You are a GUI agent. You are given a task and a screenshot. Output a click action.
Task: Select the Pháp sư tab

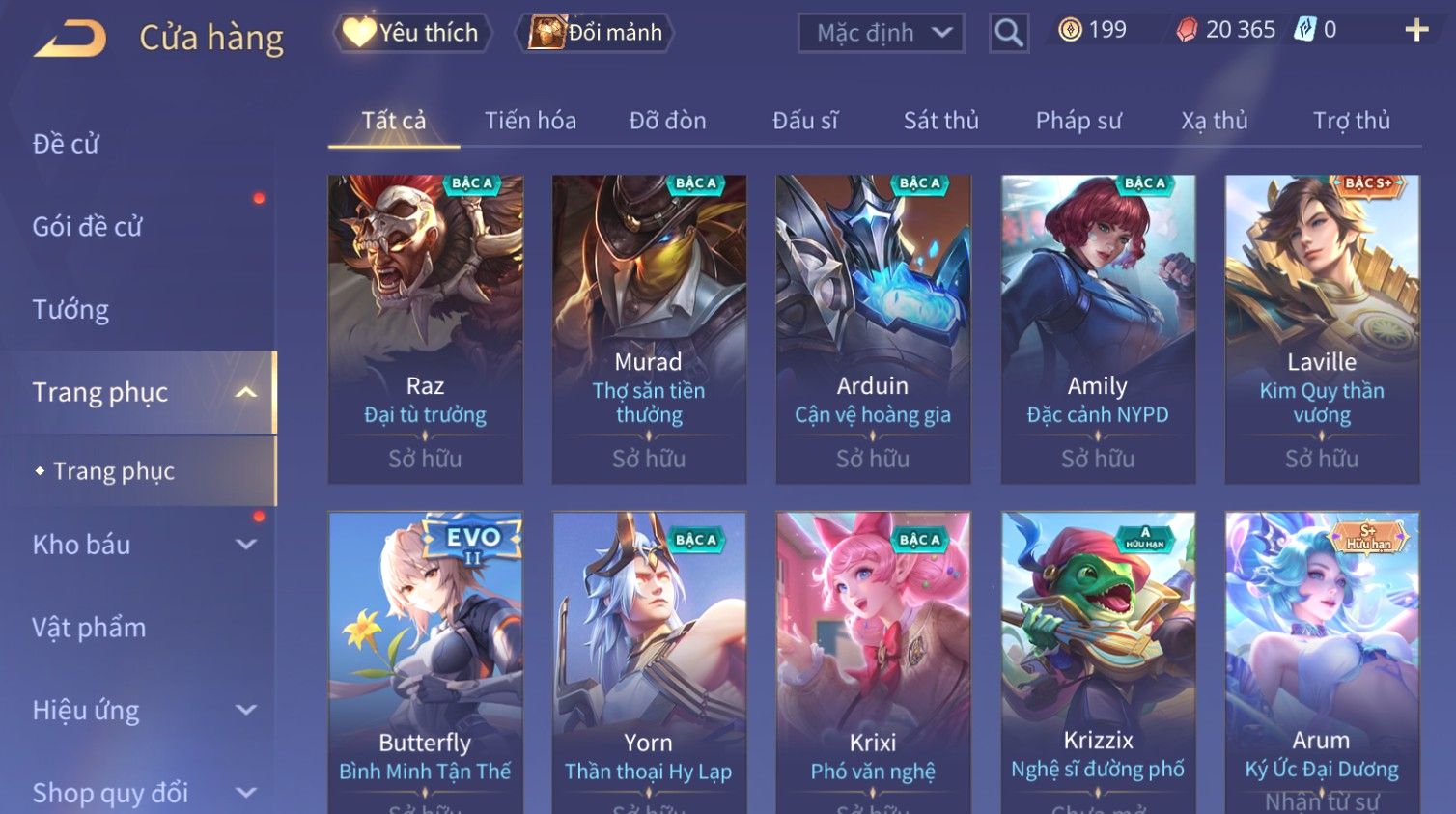pos(1078,121)
